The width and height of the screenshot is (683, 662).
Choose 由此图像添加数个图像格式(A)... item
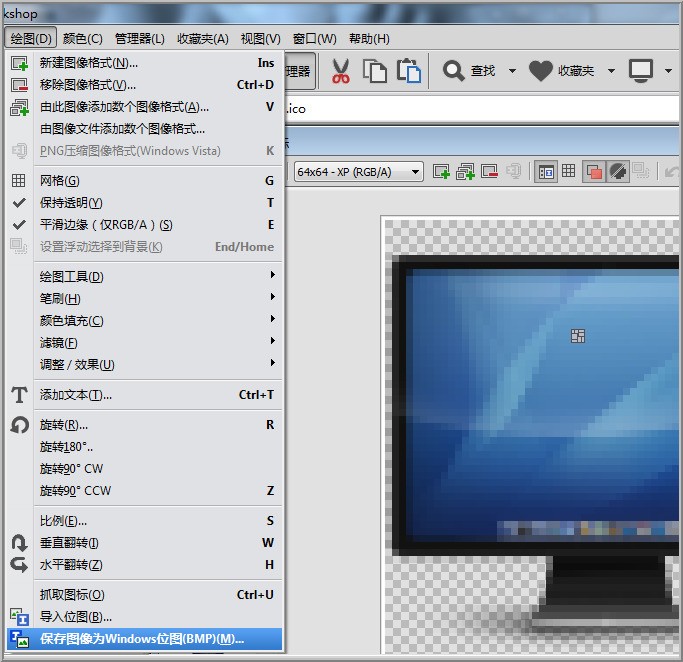coord(144,107)
